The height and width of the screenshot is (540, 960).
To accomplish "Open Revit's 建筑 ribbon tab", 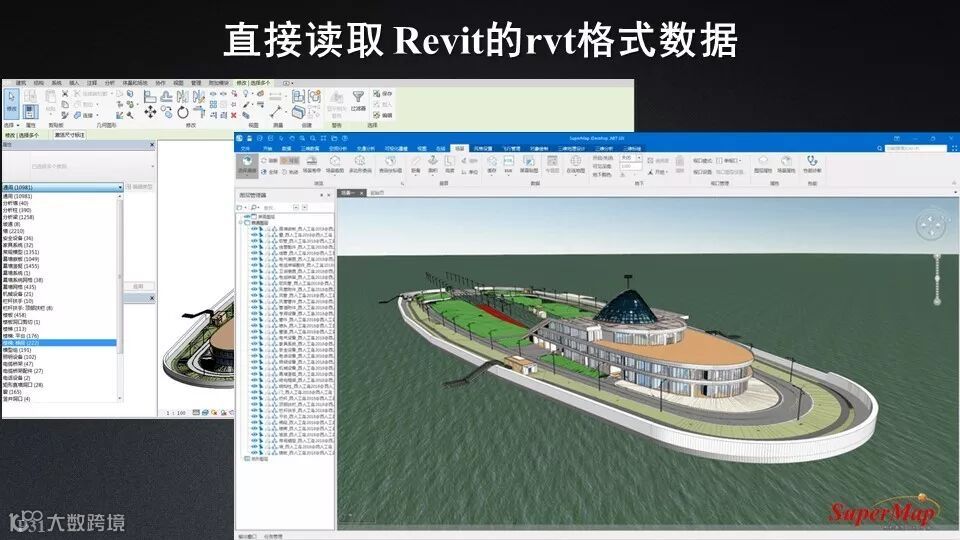I will (x=21, y=83).
